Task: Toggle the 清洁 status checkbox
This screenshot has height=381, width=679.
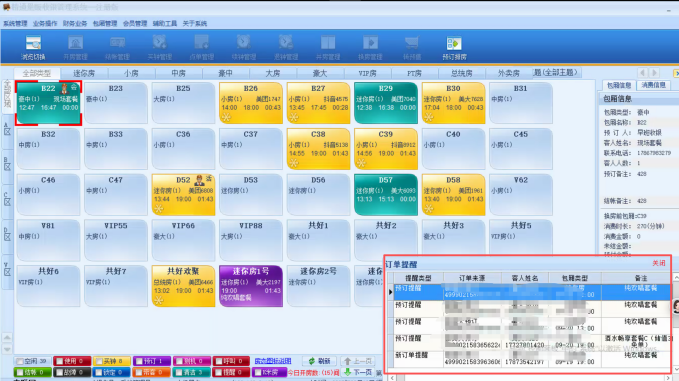Action: pyautogui.click(x=179, y=372)
